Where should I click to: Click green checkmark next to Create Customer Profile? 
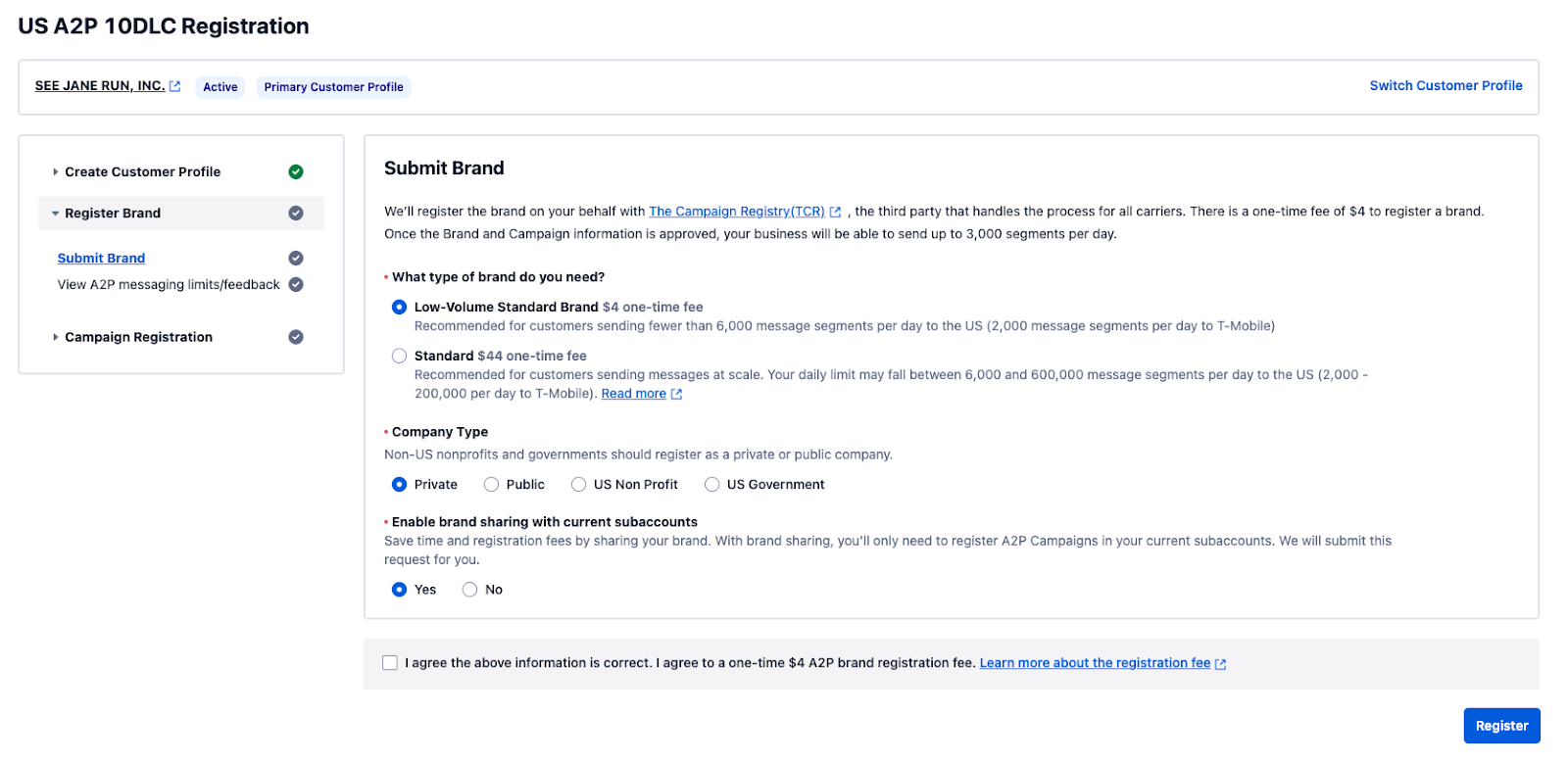(296, 171)
